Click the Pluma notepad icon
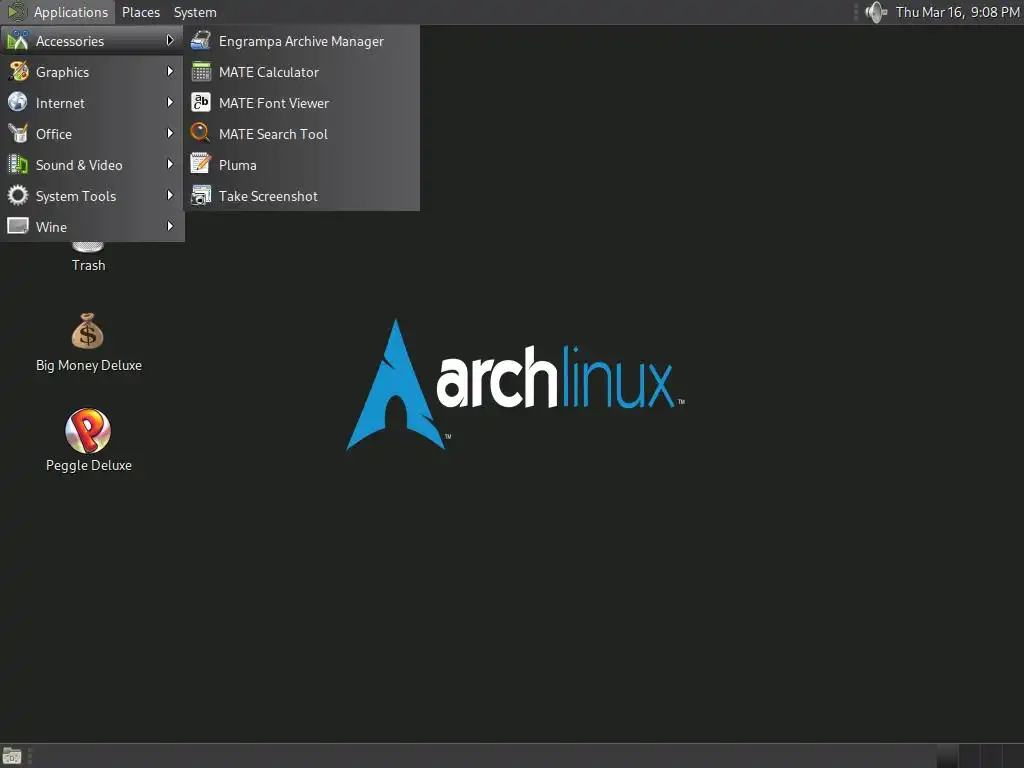This screenshot has height=768, width=1024. 200,164
